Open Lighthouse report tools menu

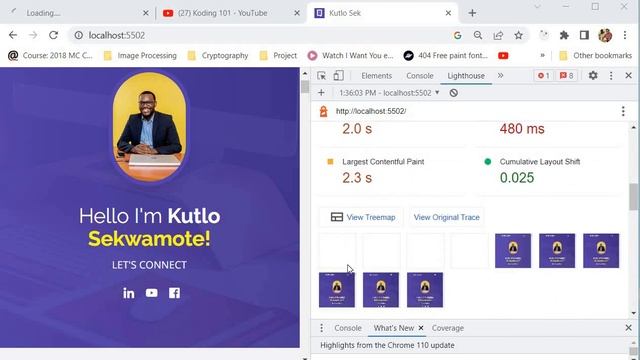pyautogui.click(x=623, y=111)
